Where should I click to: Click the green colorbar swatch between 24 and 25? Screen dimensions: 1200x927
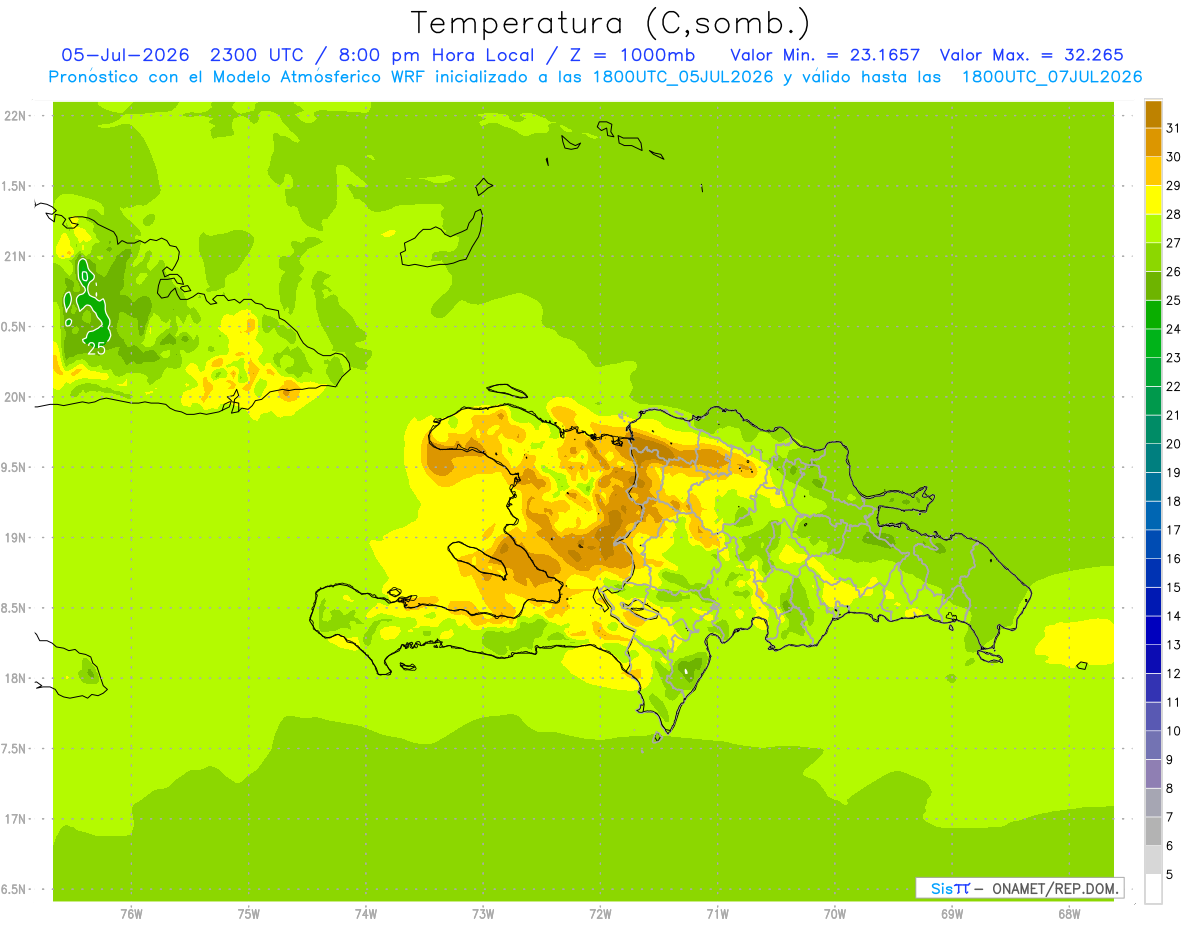coord(1153,314)
